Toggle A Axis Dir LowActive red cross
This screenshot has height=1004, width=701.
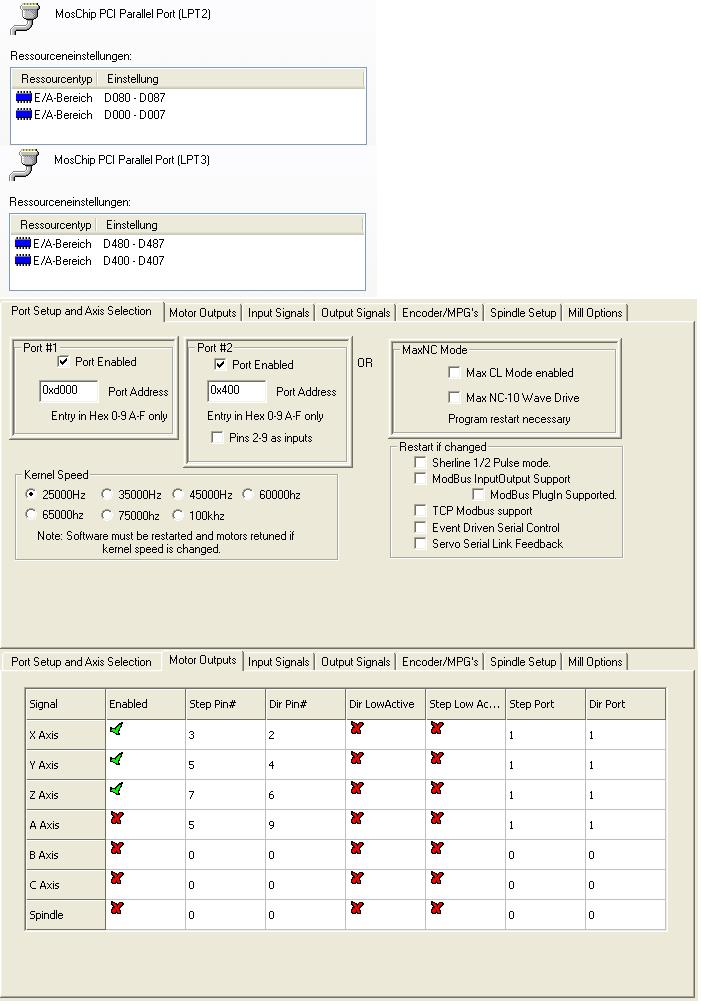[x=357, y=818]
